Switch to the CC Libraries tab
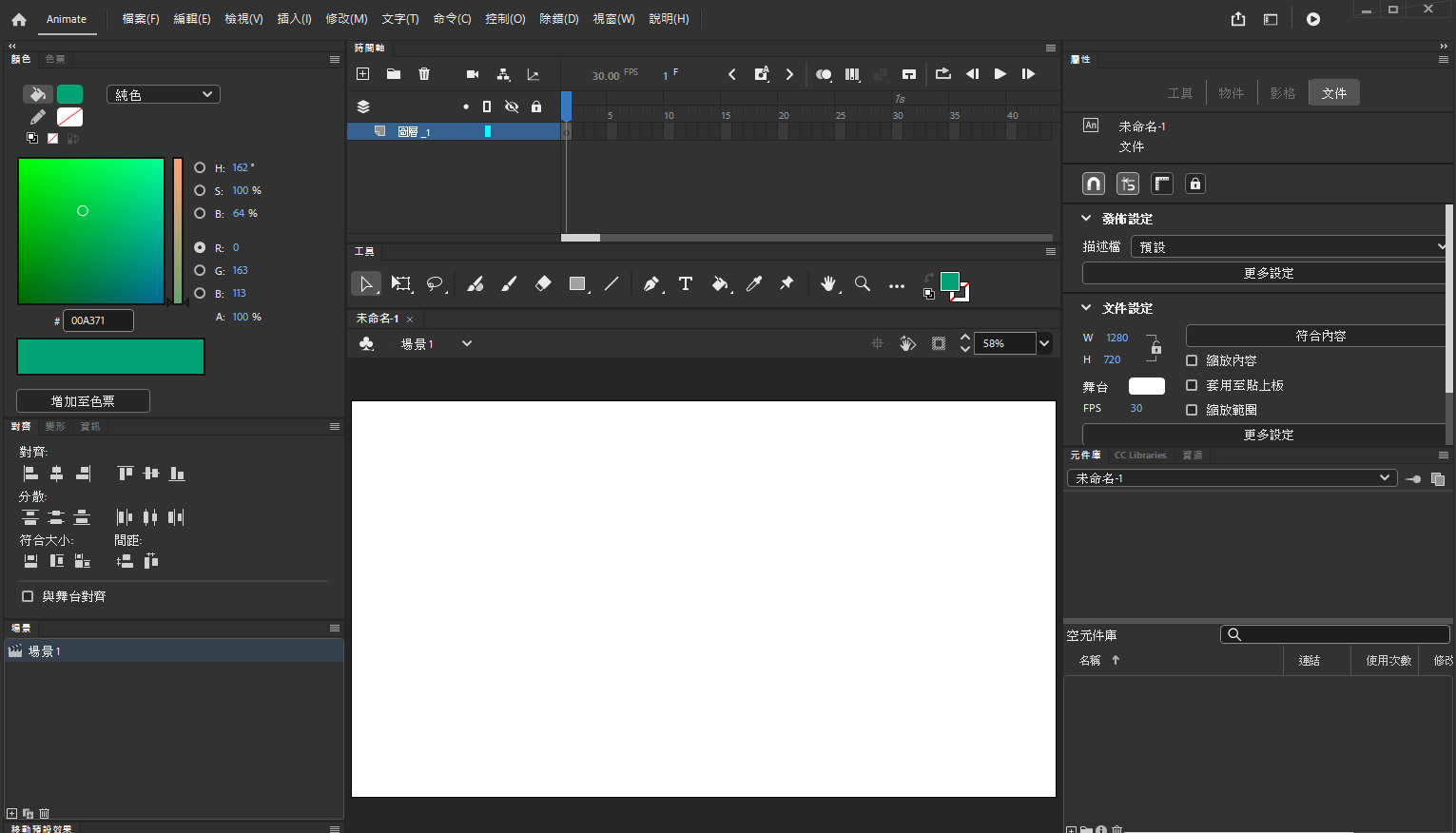Screen dimensions: 1456x833 (x=1140, y=455)
